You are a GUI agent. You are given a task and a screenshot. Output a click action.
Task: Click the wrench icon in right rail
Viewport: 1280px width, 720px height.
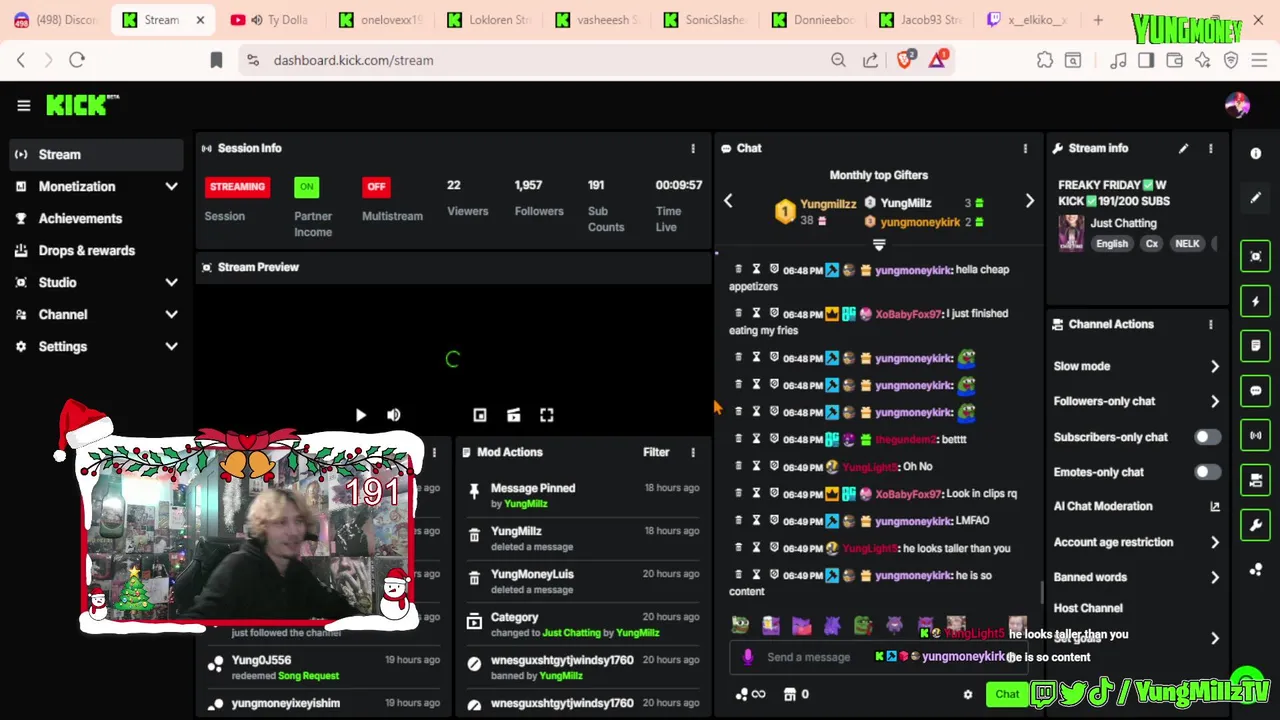(1256, 524)
